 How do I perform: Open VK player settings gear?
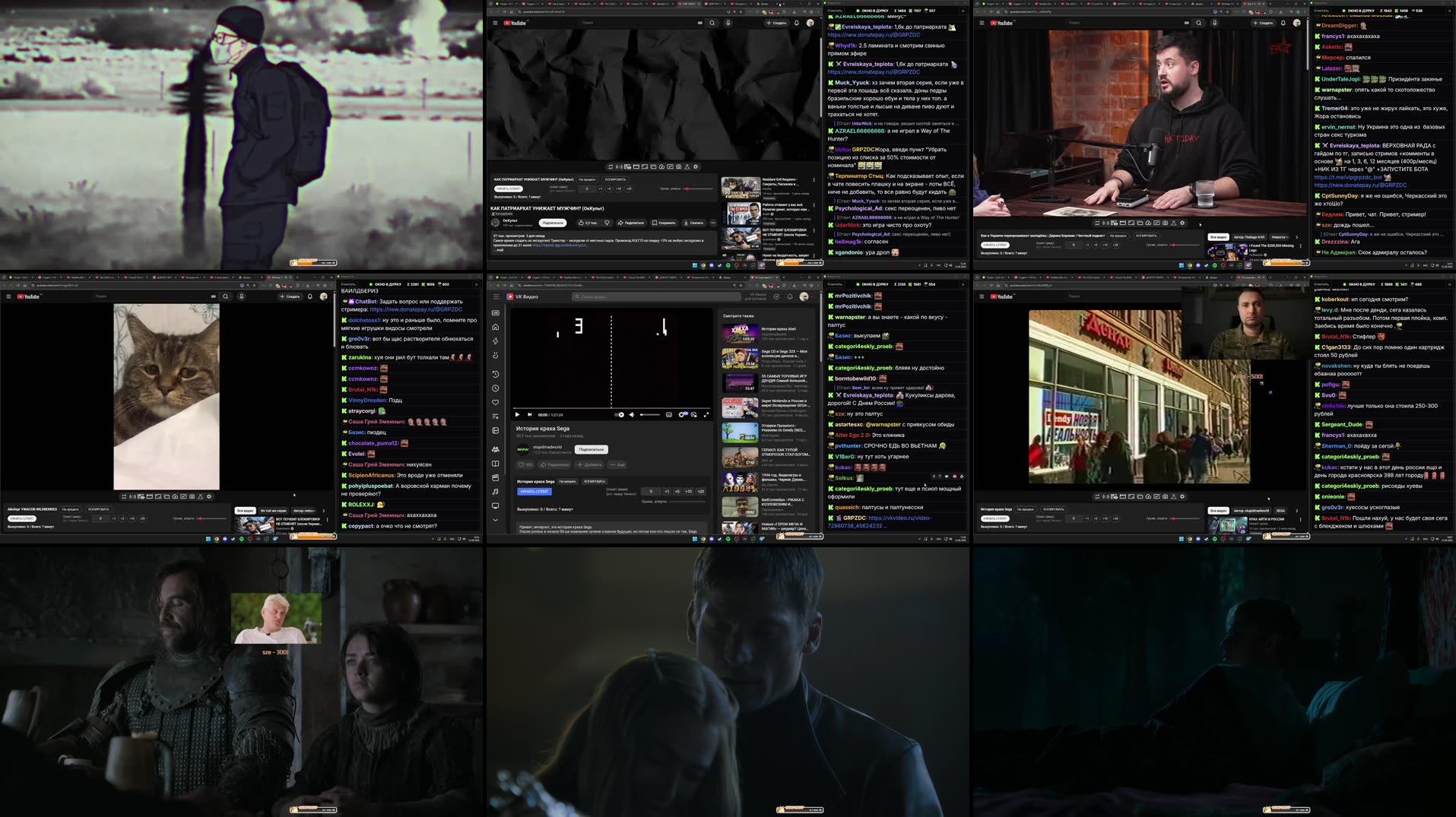point(681,414)
